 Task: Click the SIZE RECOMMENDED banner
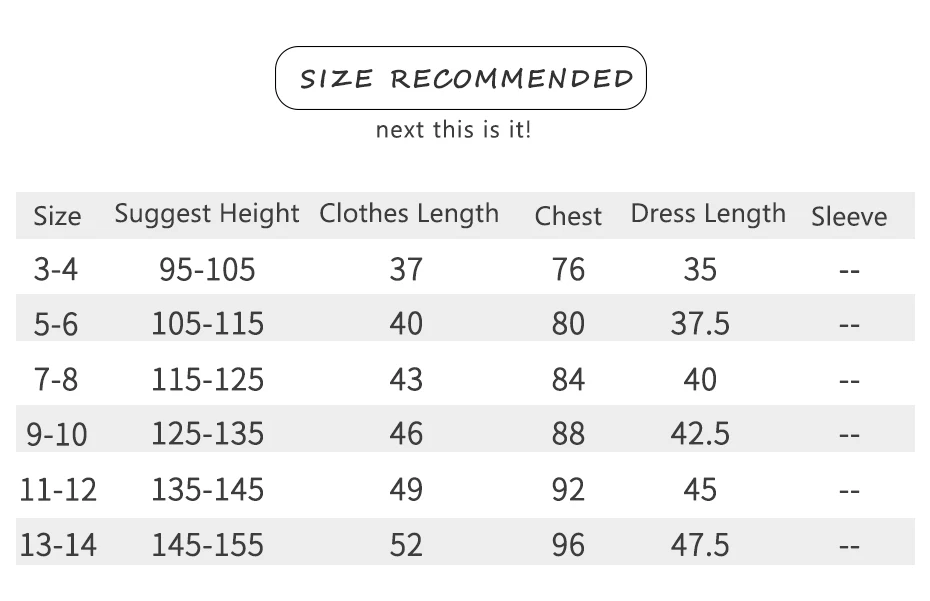461,78
